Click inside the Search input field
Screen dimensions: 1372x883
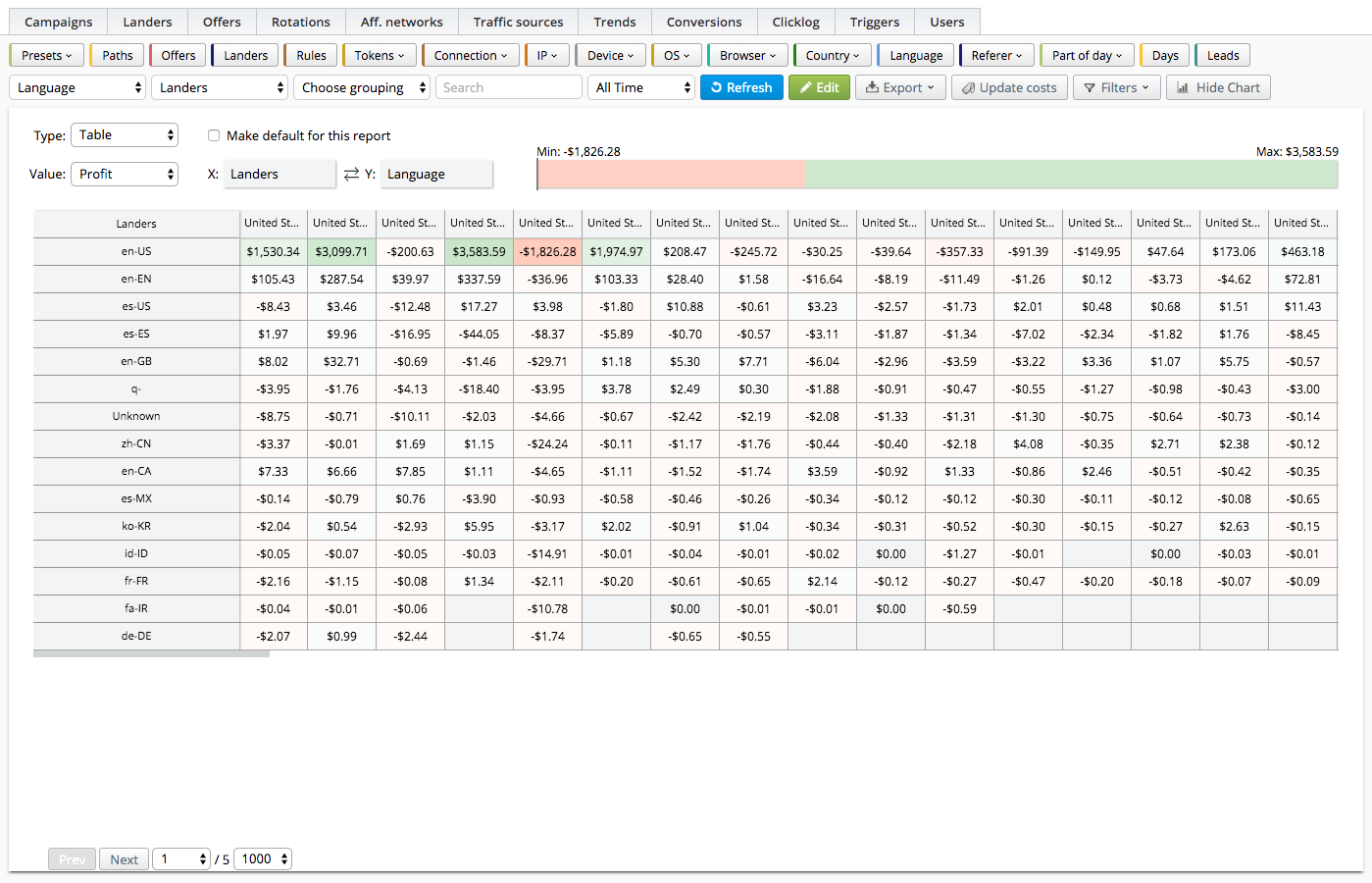tap(508, 87)
